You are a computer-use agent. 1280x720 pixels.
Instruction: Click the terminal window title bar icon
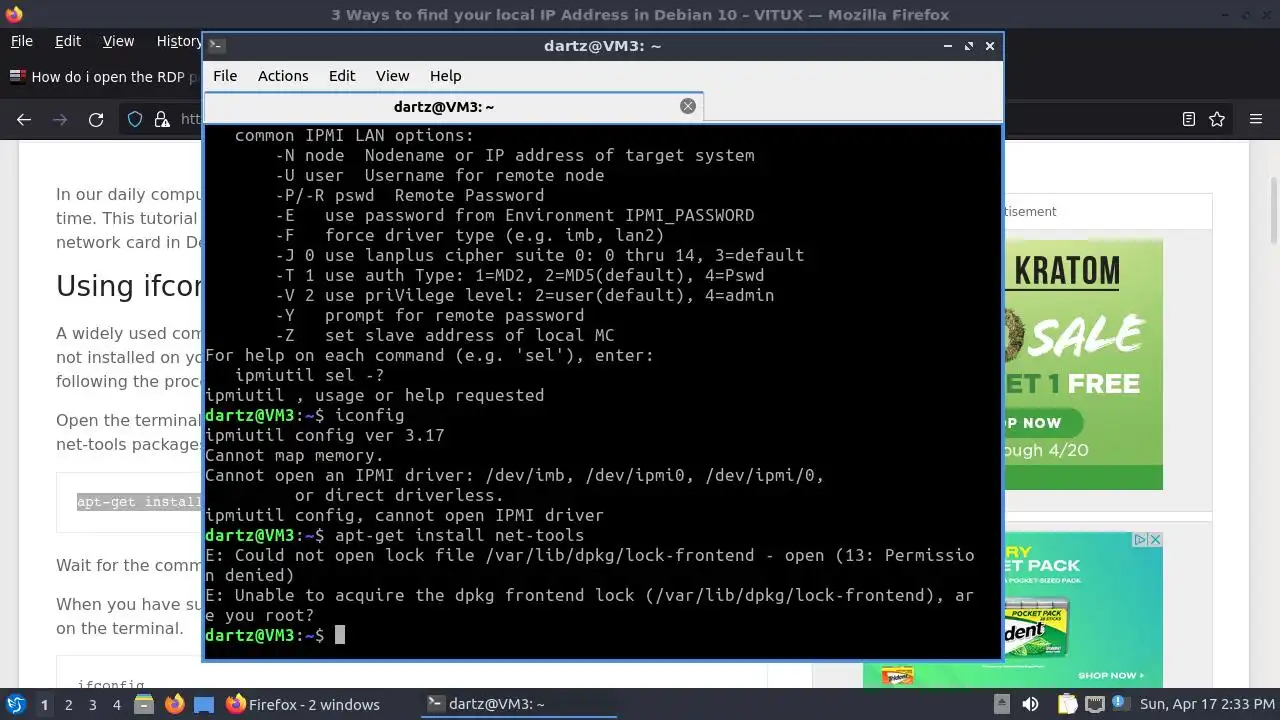tap(216, 46)
